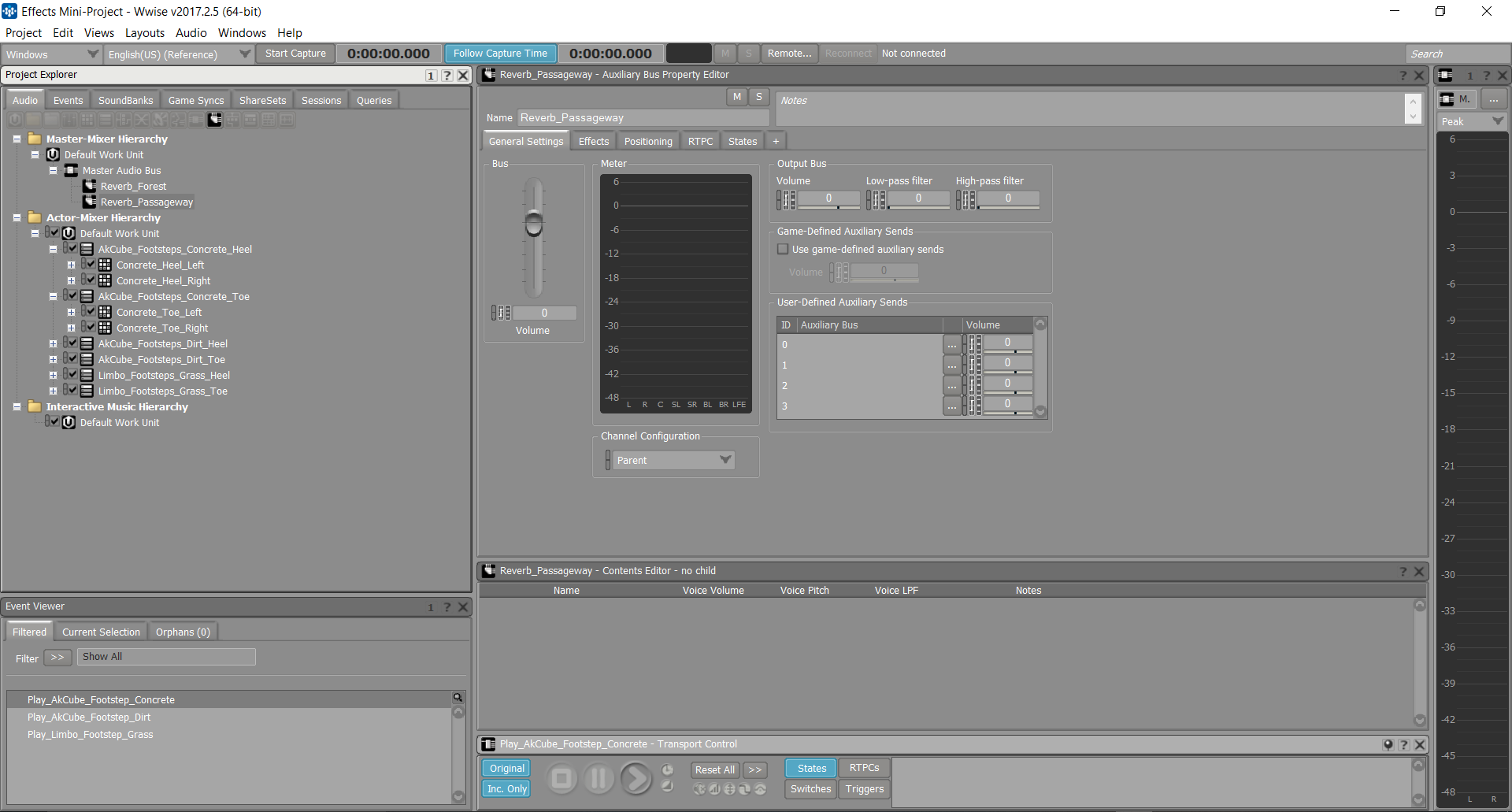Toggle the Inc. Only button in Transport Control

[506, 789]
